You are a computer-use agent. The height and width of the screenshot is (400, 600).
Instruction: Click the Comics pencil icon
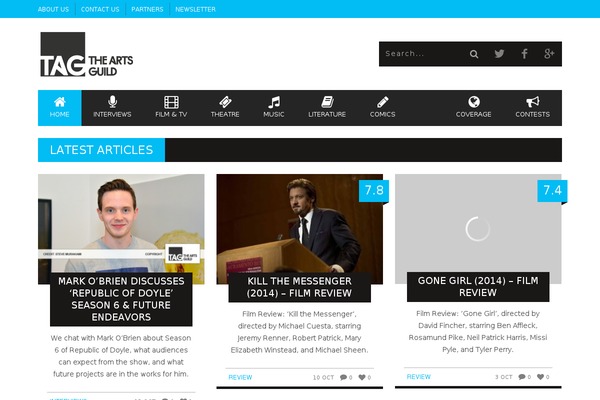click(382, 102)
